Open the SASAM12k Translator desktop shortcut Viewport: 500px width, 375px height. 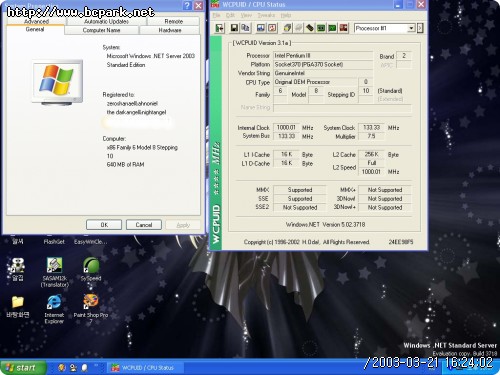tap(54, 272)
